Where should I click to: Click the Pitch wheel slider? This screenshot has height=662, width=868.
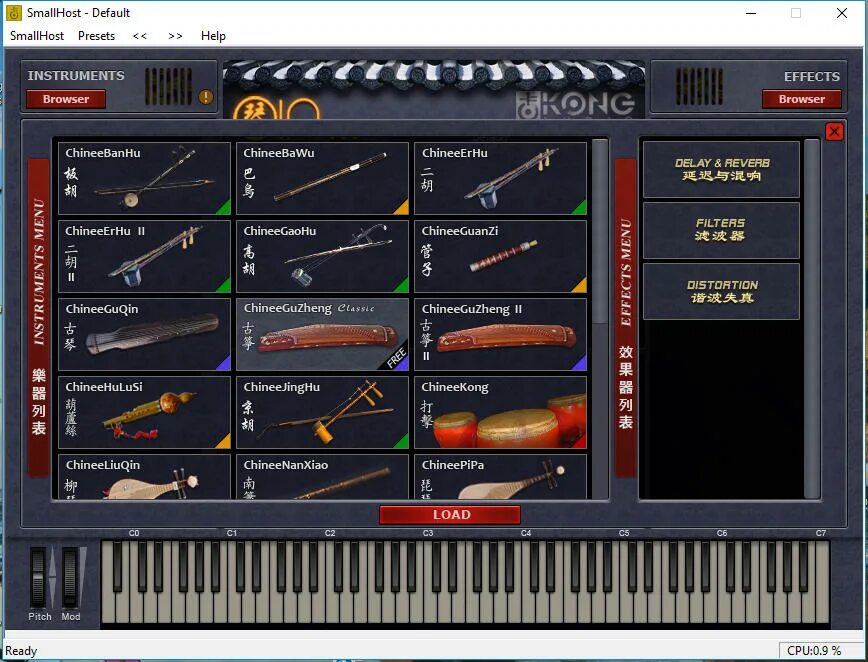(x=38, y=578)
